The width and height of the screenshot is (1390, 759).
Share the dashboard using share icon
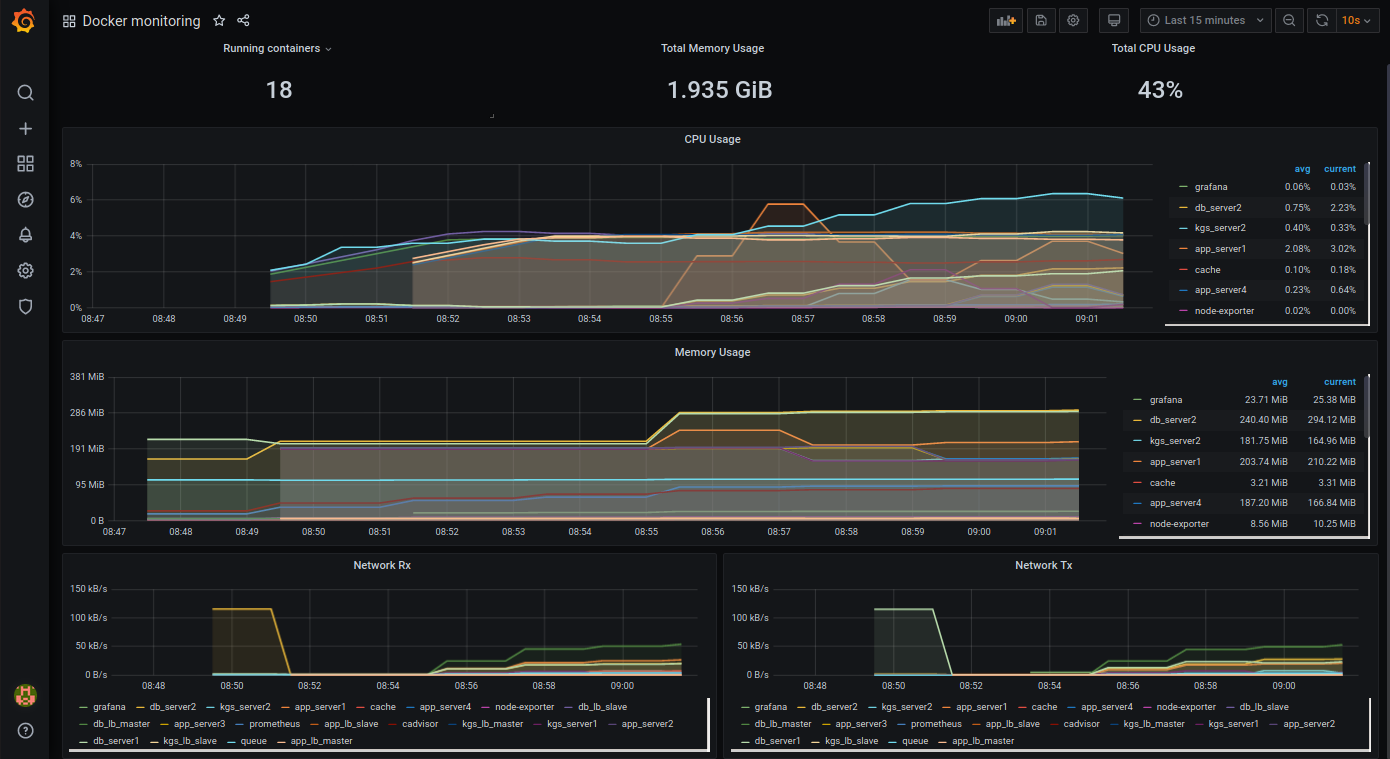243,21
